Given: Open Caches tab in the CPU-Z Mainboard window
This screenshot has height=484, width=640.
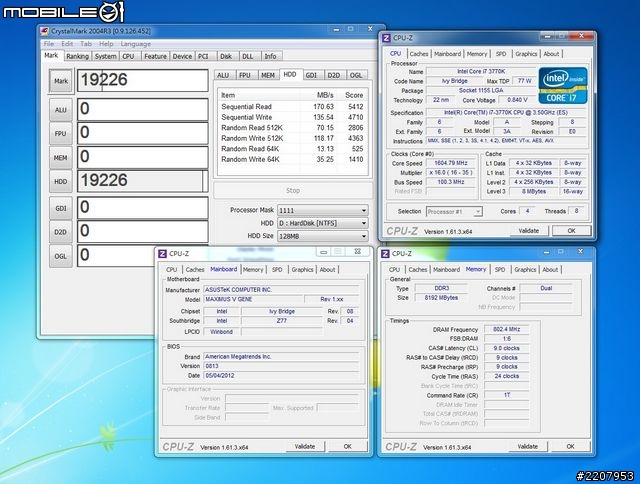Looking at the screenshot, I should 195,270.
